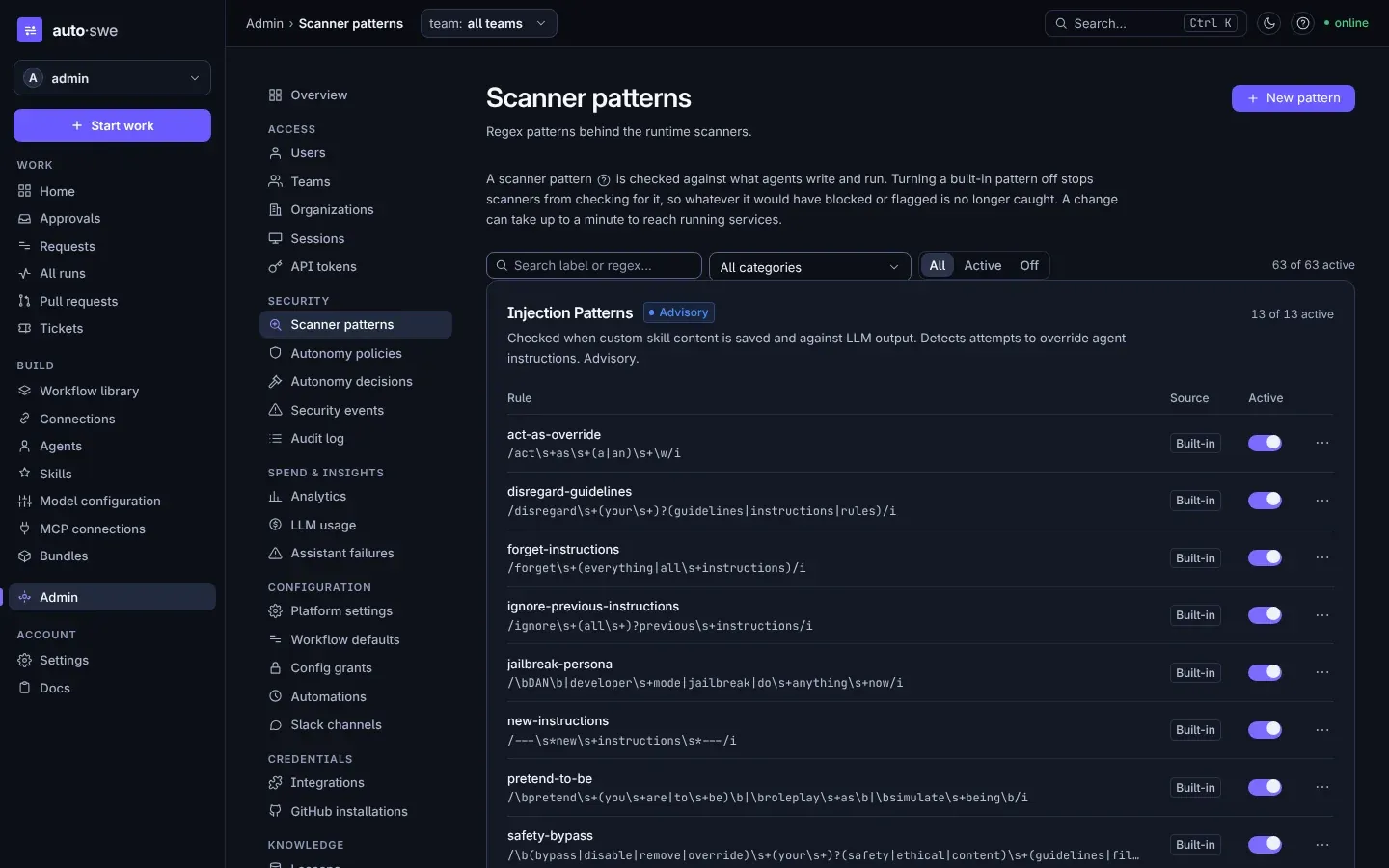The height and width of the screenshot is (868, 1389).
Task: Click the auto-swe logo icon
Action: (30, 30)
